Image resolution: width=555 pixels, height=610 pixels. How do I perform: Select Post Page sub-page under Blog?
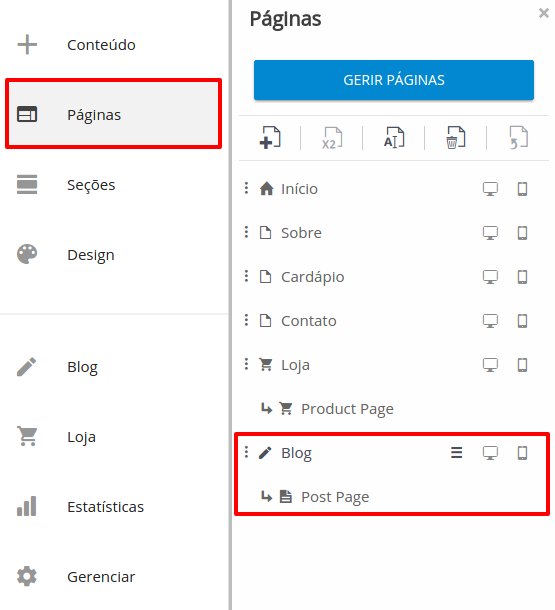tap(335, 497)
